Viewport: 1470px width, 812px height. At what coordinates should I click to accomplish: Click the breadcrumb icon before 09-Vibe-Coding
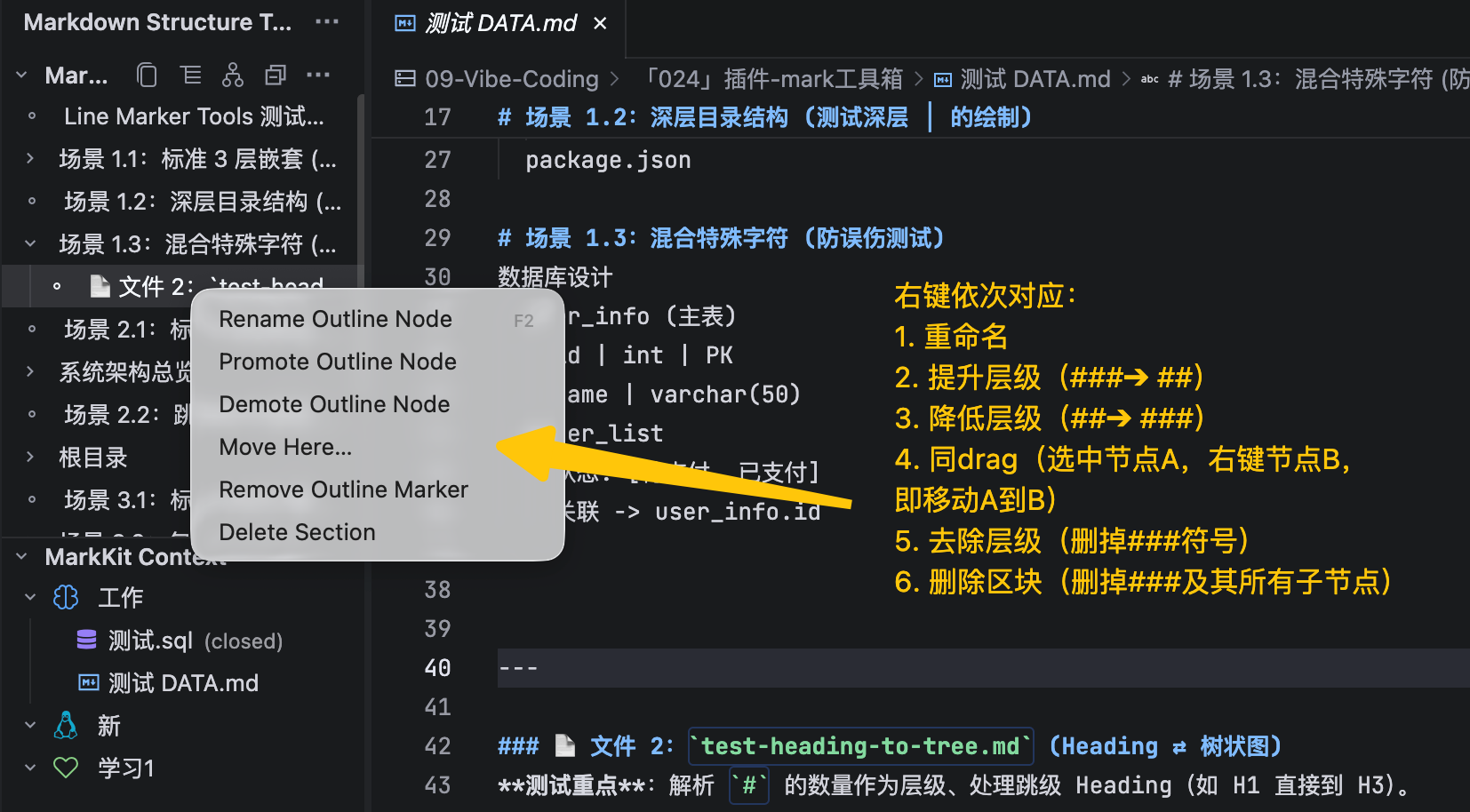[405, 79]
